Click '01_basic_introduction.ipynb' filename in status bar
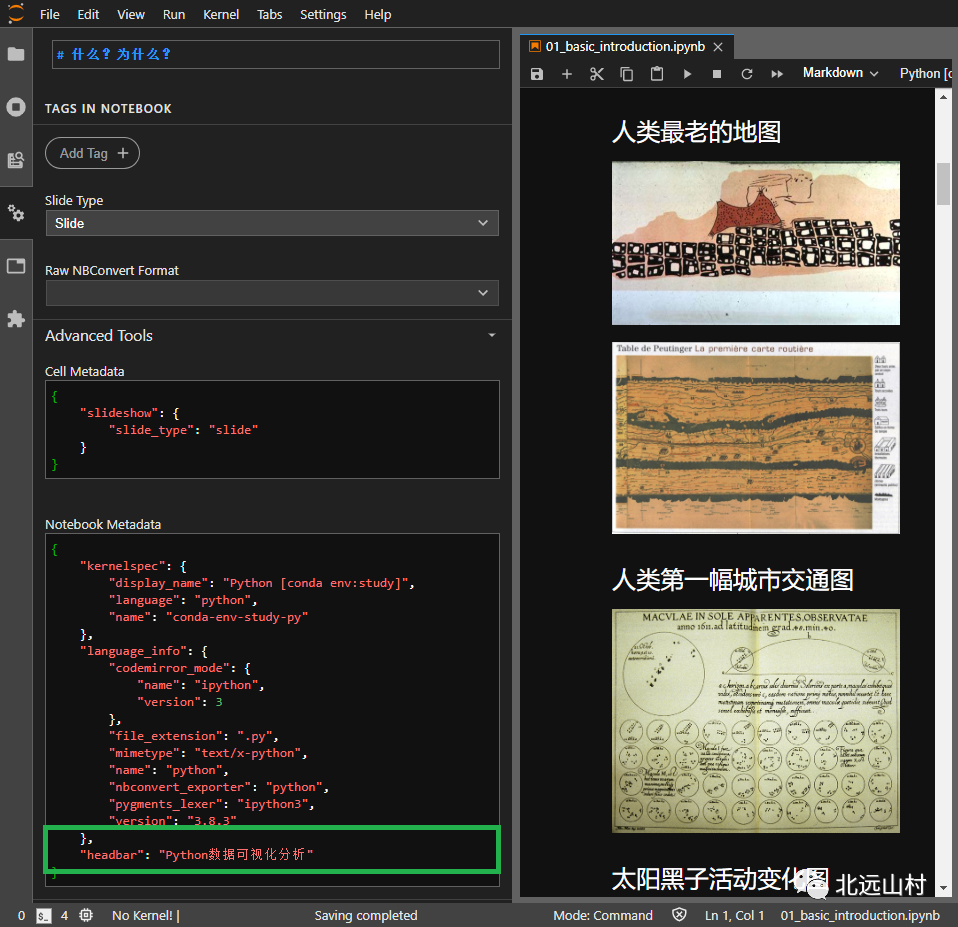The width and height of the screenshot is (958, 927). (859, 915)
